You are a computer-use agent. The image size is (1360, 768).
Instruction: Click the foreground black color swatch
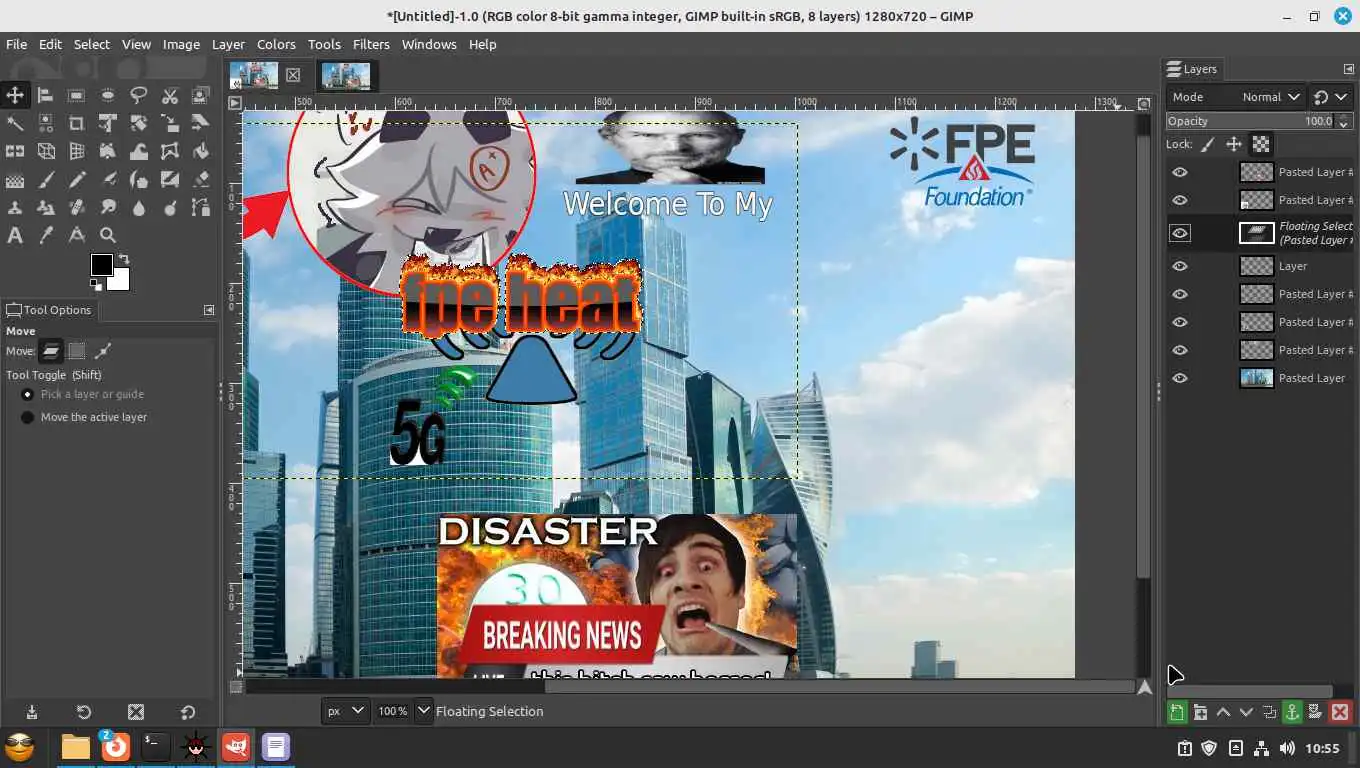(x=101, y=264)
